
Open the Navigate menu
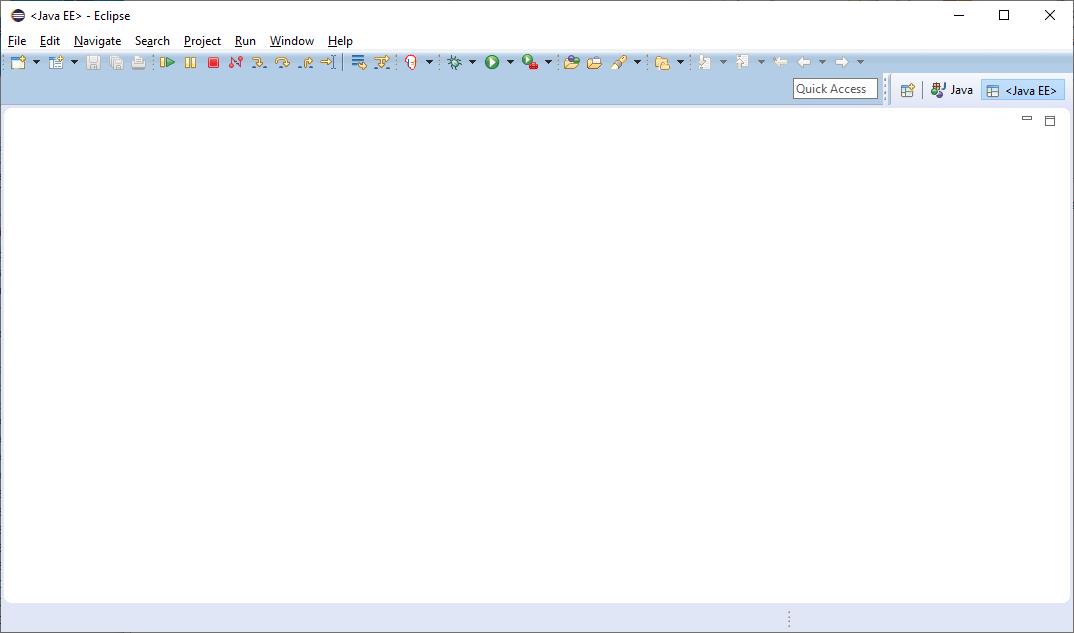click(x=97, y=41)
